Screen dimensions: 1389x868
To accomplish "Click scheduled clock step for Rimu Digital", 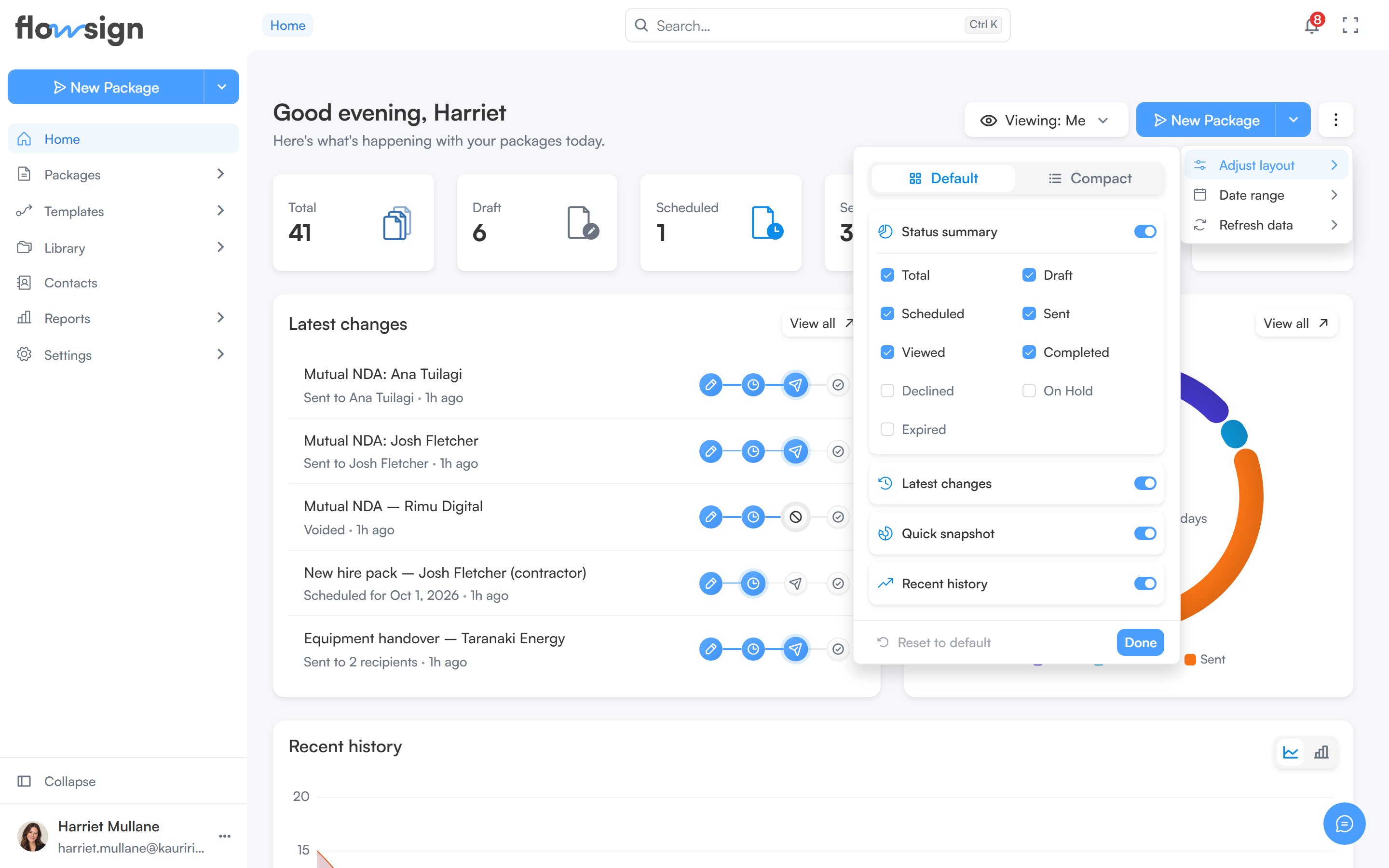I will coord(753,517).
